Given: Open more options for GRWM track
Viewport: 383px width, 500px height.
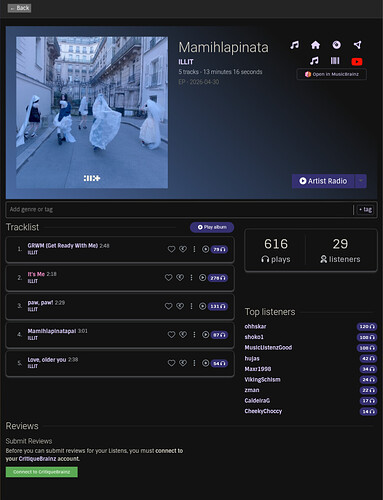Looking at the screenshot, I should point(194,249).
